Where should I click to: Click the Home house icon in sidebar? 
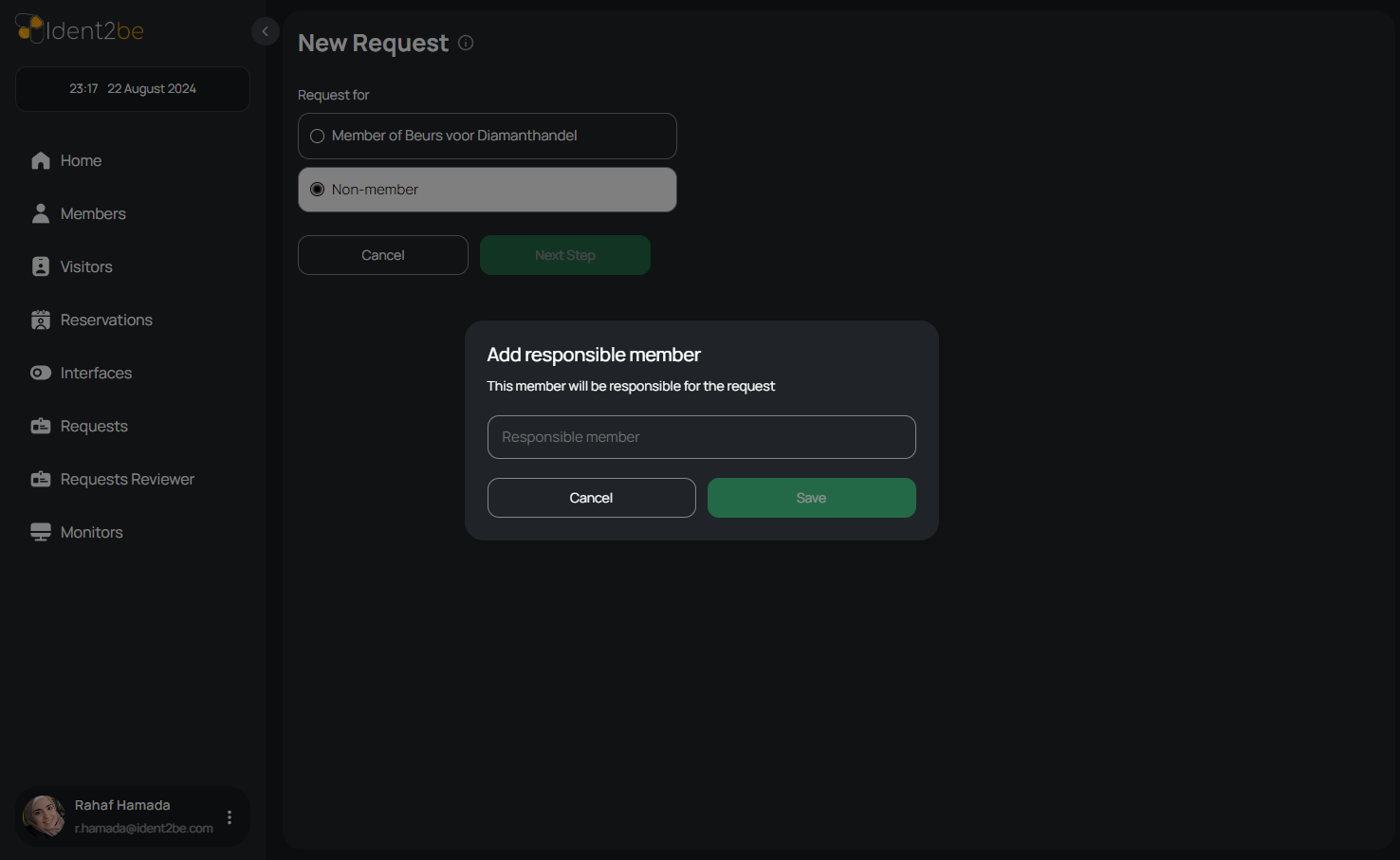(40, 161)
